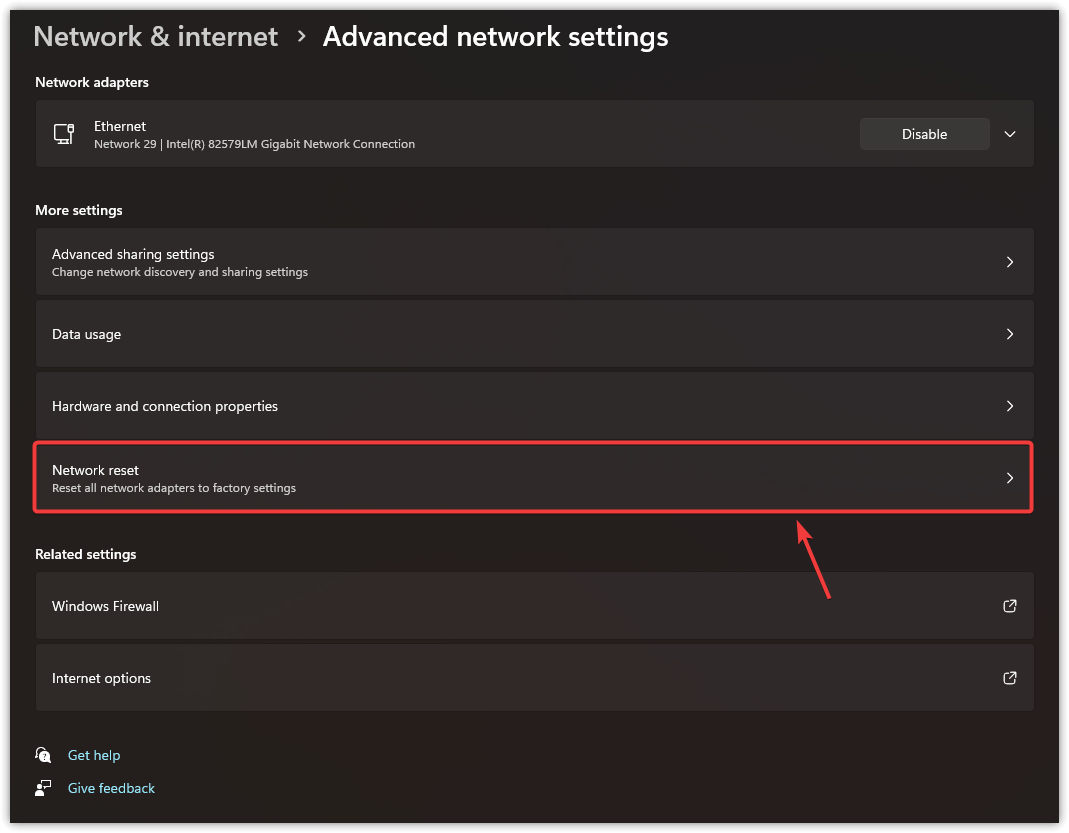Click the external link icon beside Internet options
Screen dimensions: 1069x833
(1009, 678)
